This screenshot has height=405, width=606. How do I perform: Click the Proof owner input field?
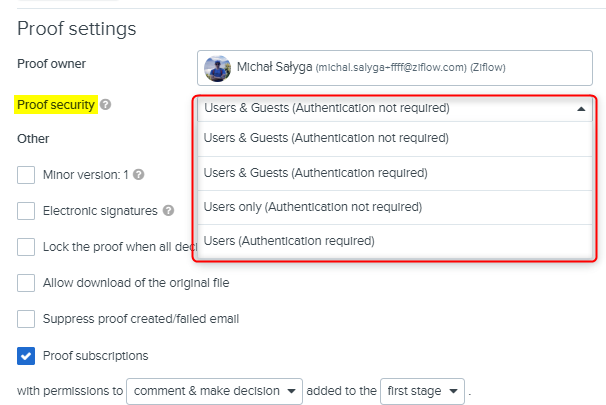tap(400, 68)
